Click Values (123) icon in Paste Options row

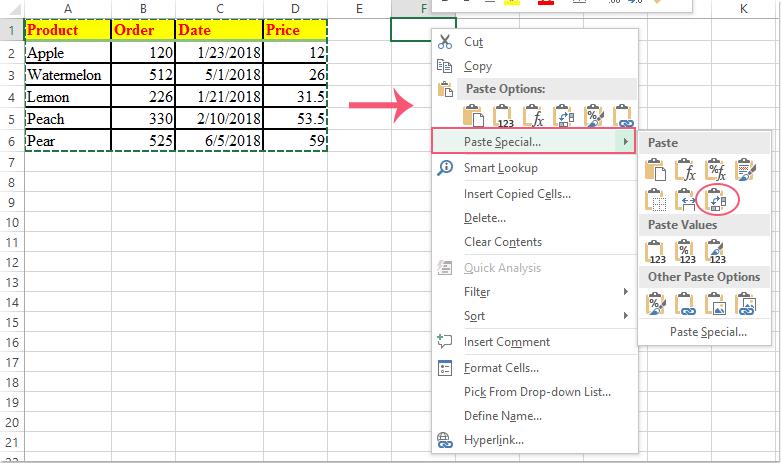tap(503, 116)
